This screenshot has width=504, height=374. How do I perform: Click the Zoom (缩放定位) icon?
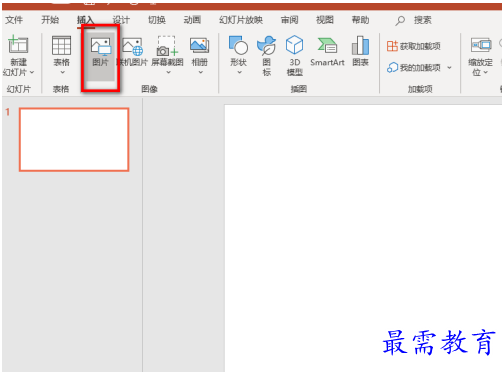click(481, 45)
